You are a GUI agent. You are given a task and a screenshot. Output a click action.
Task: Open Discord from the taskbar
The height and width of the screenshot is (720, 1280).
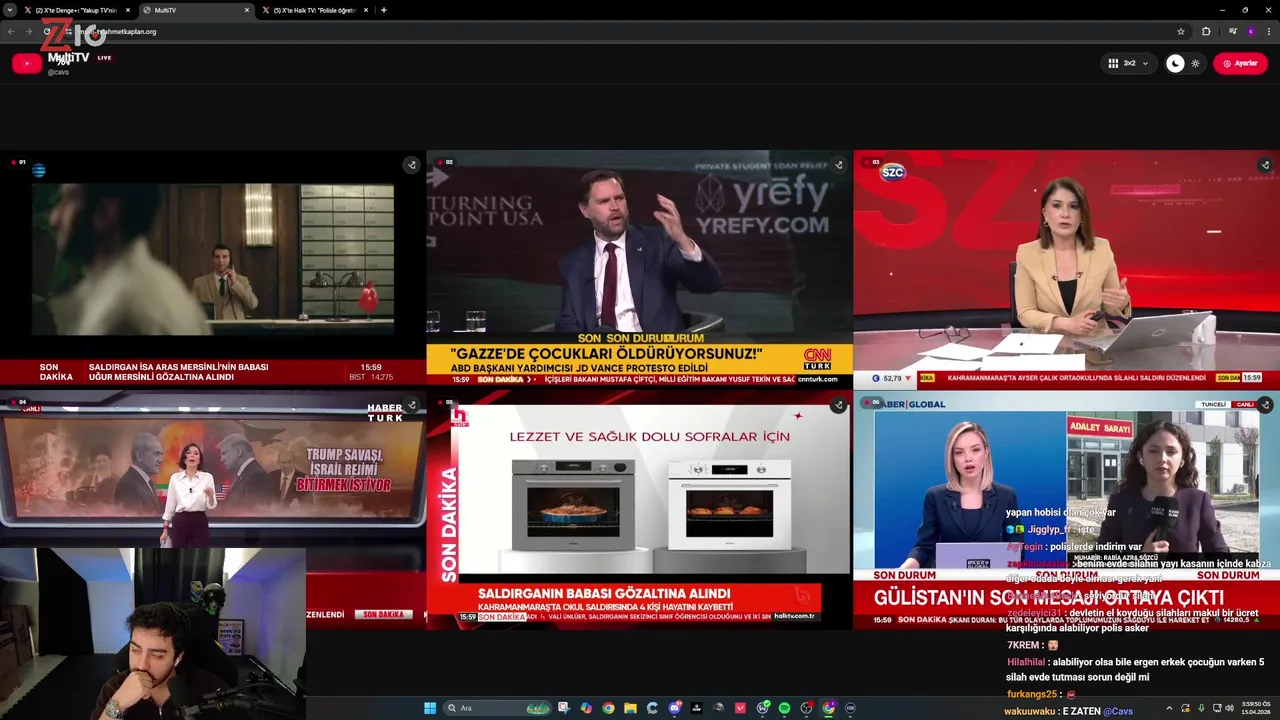tap(675, 708)
